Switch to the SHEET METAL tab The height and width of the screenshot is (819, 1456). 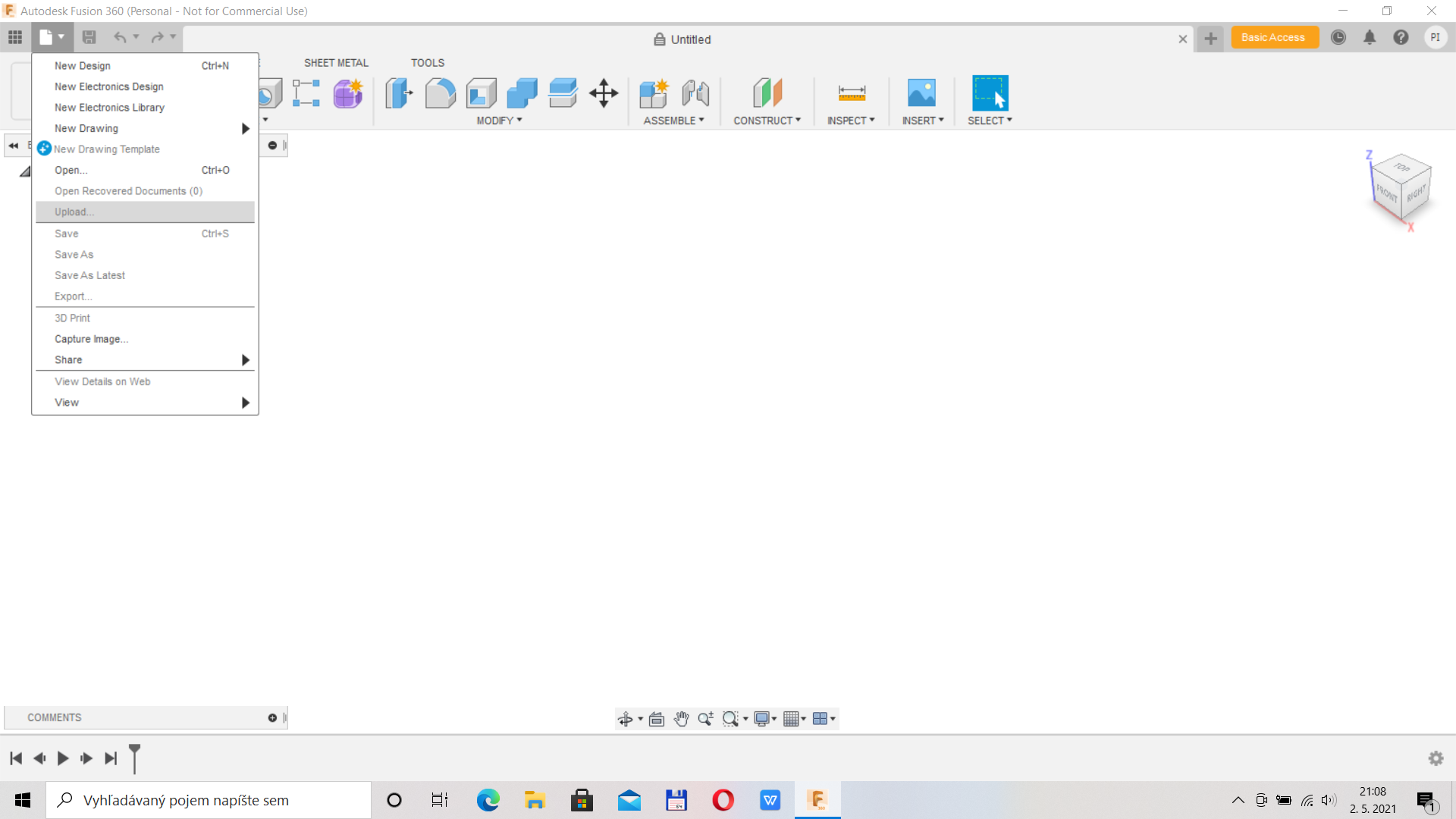(x=336, y=63)
